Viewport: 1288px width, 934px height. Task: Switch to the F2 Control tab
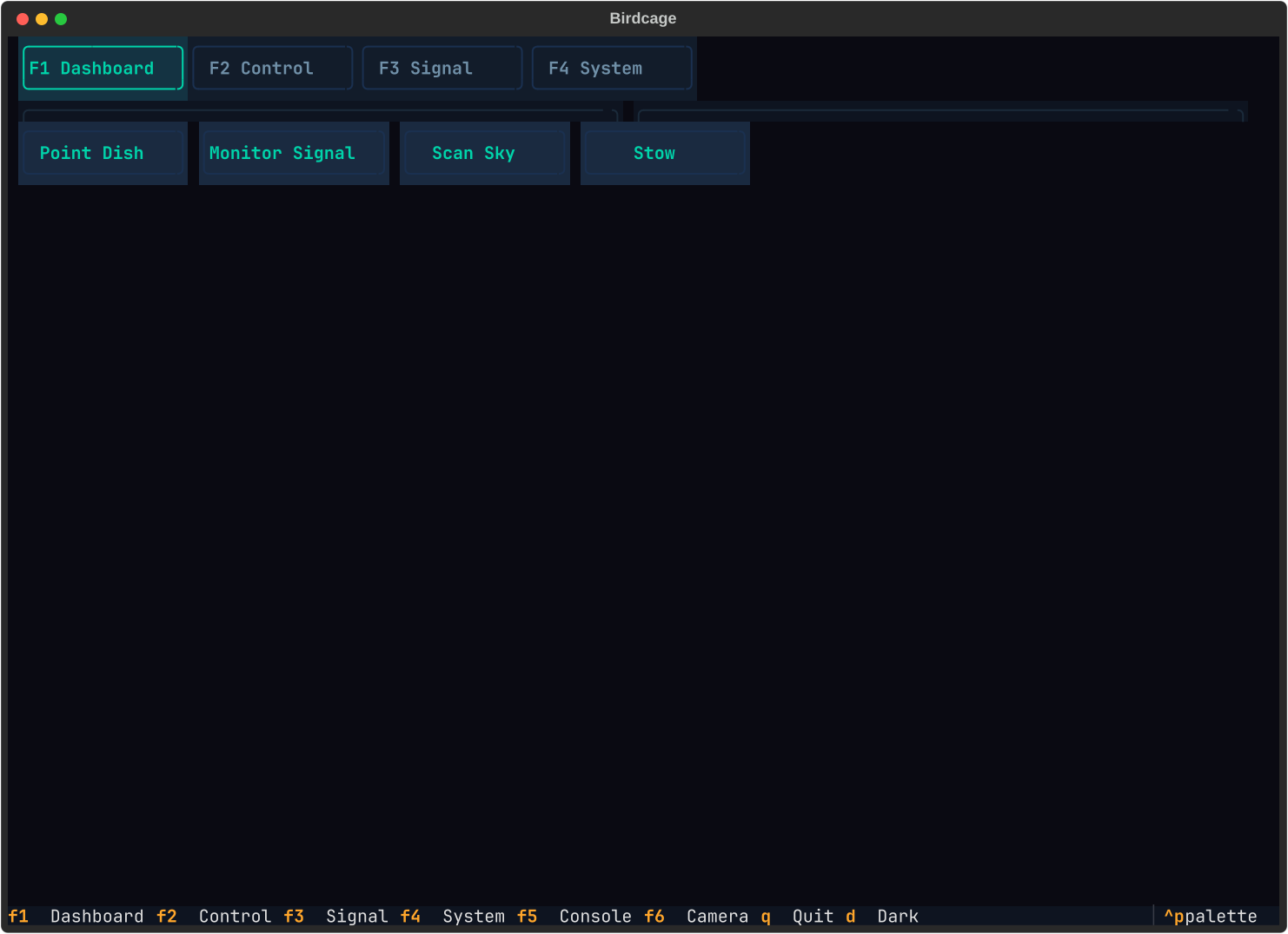(272, 68)
